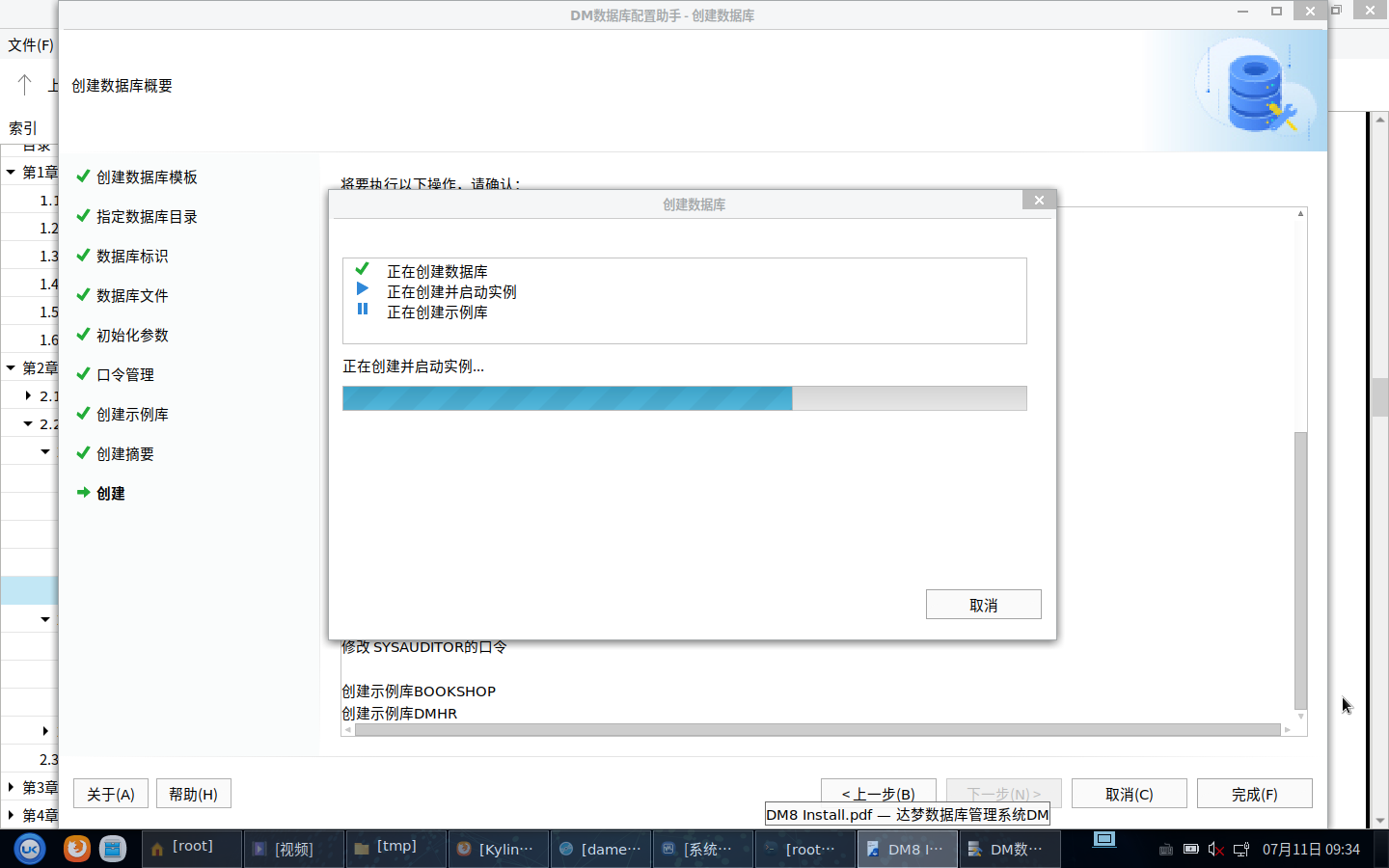Click the show desktop monitor icon
The width and height of the screenshot is (1389, 868).
tap(1104, 839)
